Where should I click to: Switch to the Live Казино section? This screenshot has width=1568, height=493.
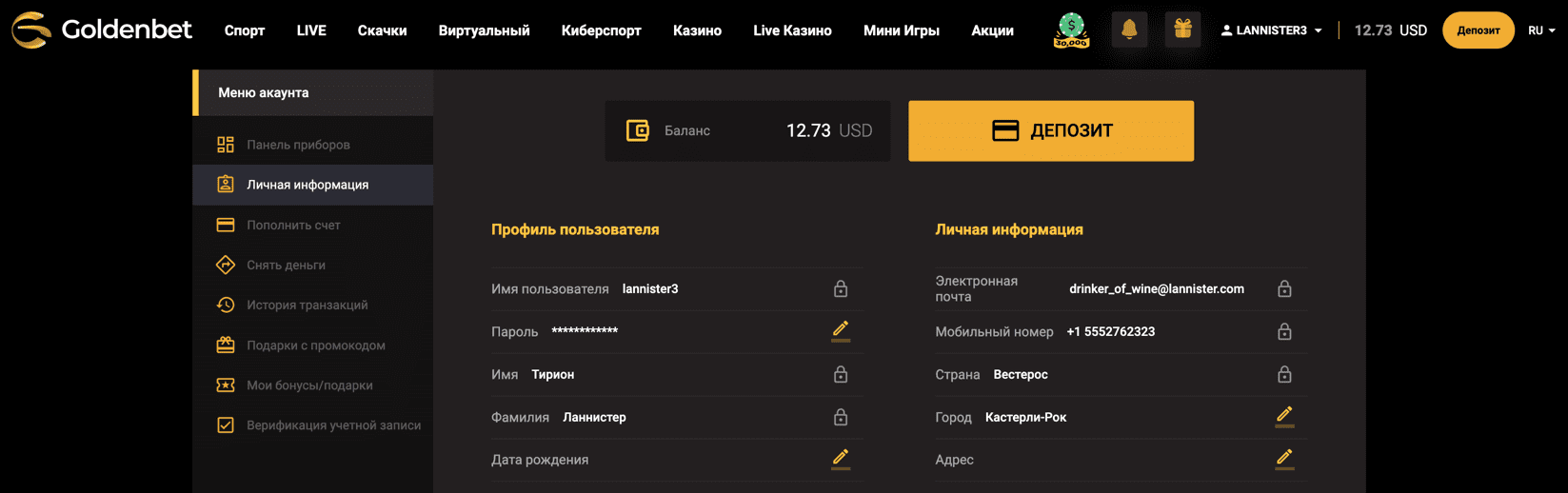pos(792,30)
